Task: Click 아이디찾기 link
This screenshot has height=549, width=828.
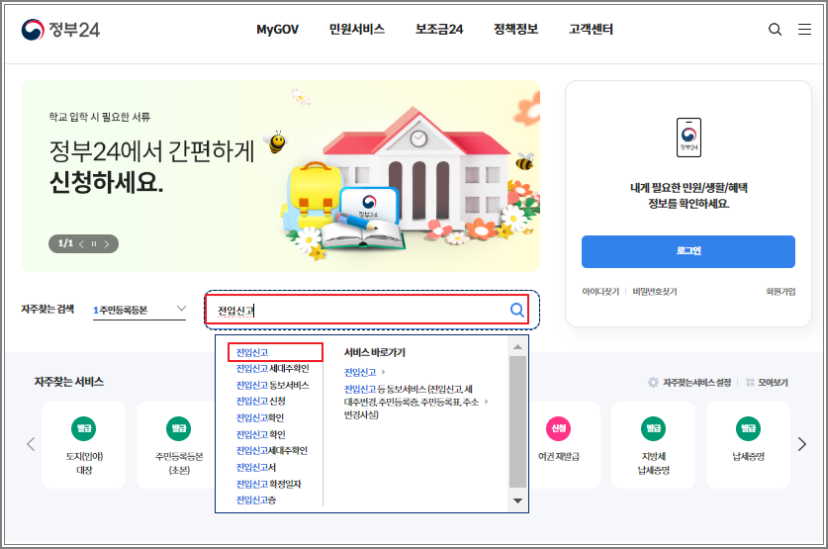Action: pos(600,291)
